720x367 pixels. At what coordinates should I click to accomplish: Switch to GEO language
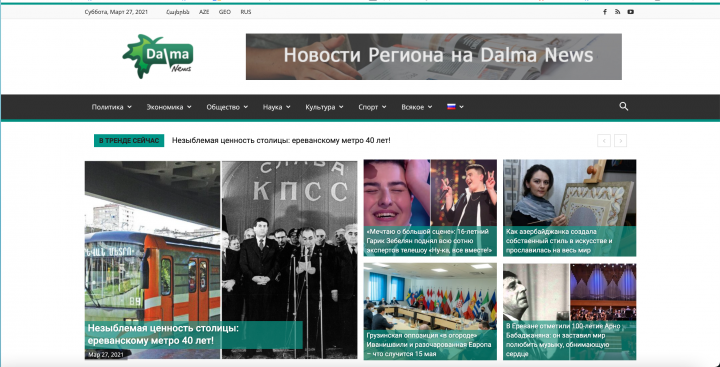(x=225, y=12)
